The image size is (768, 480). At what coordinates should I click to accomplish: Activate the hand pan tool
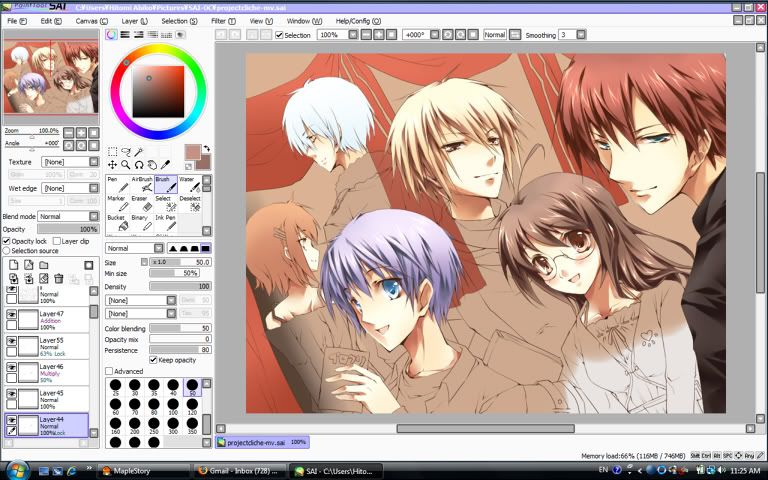pyautogui.click(x=152, y=165)
